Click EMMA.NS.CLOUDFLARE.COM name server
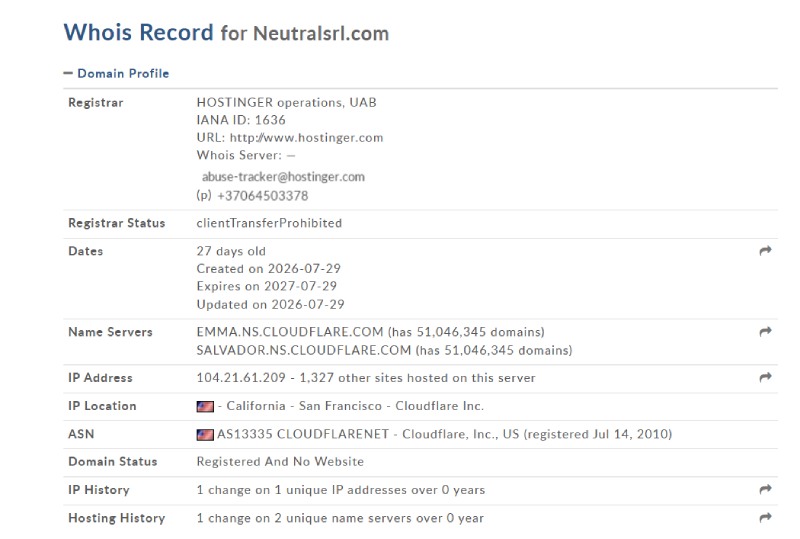 pos(290,332)
